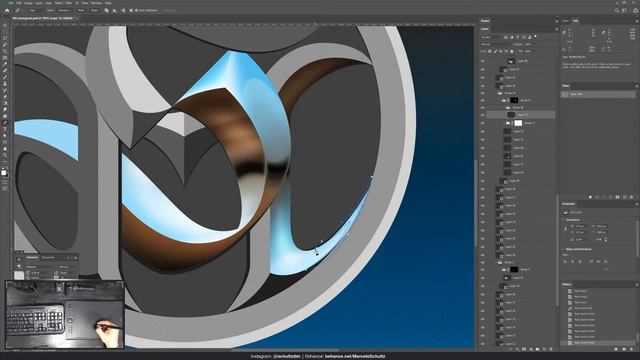Close the open document tab

[x=77, y=18]
